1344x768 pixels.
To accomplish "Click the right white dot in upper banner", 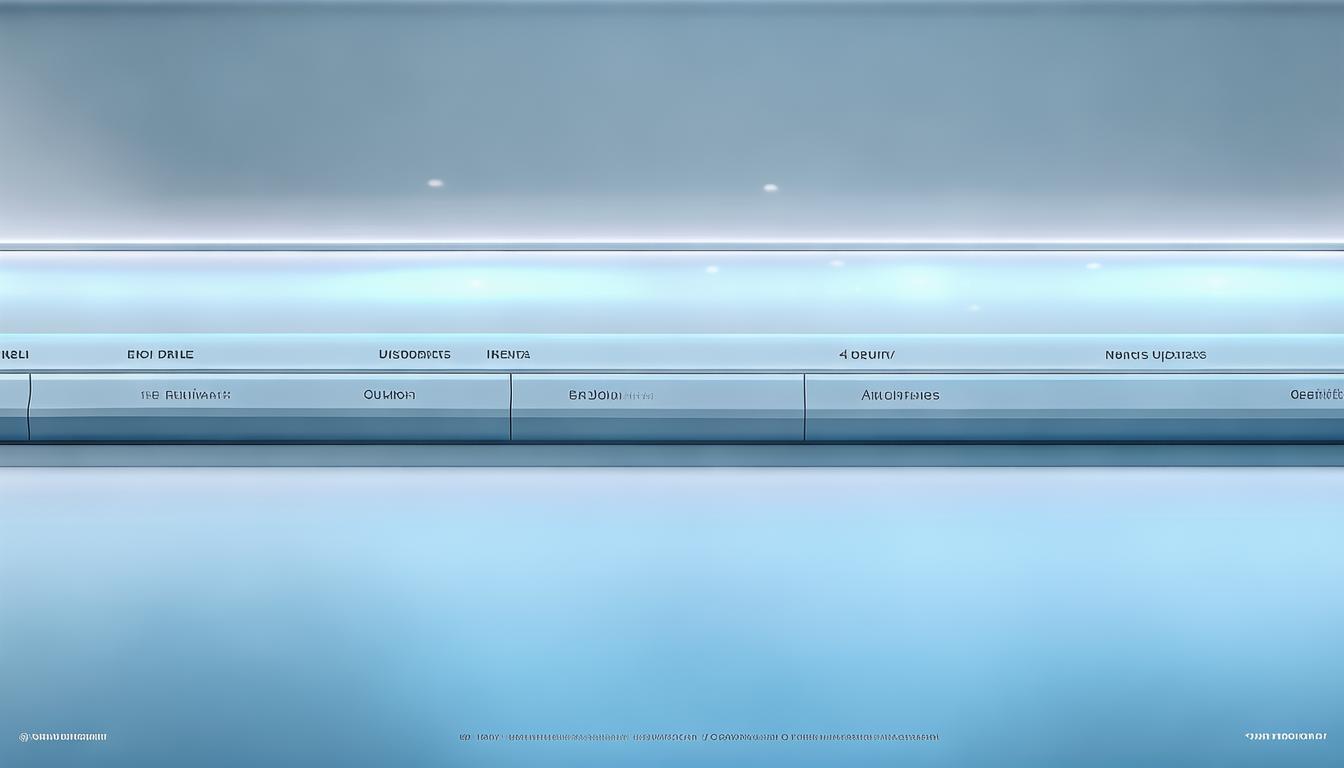I will [x=770, y=187].
